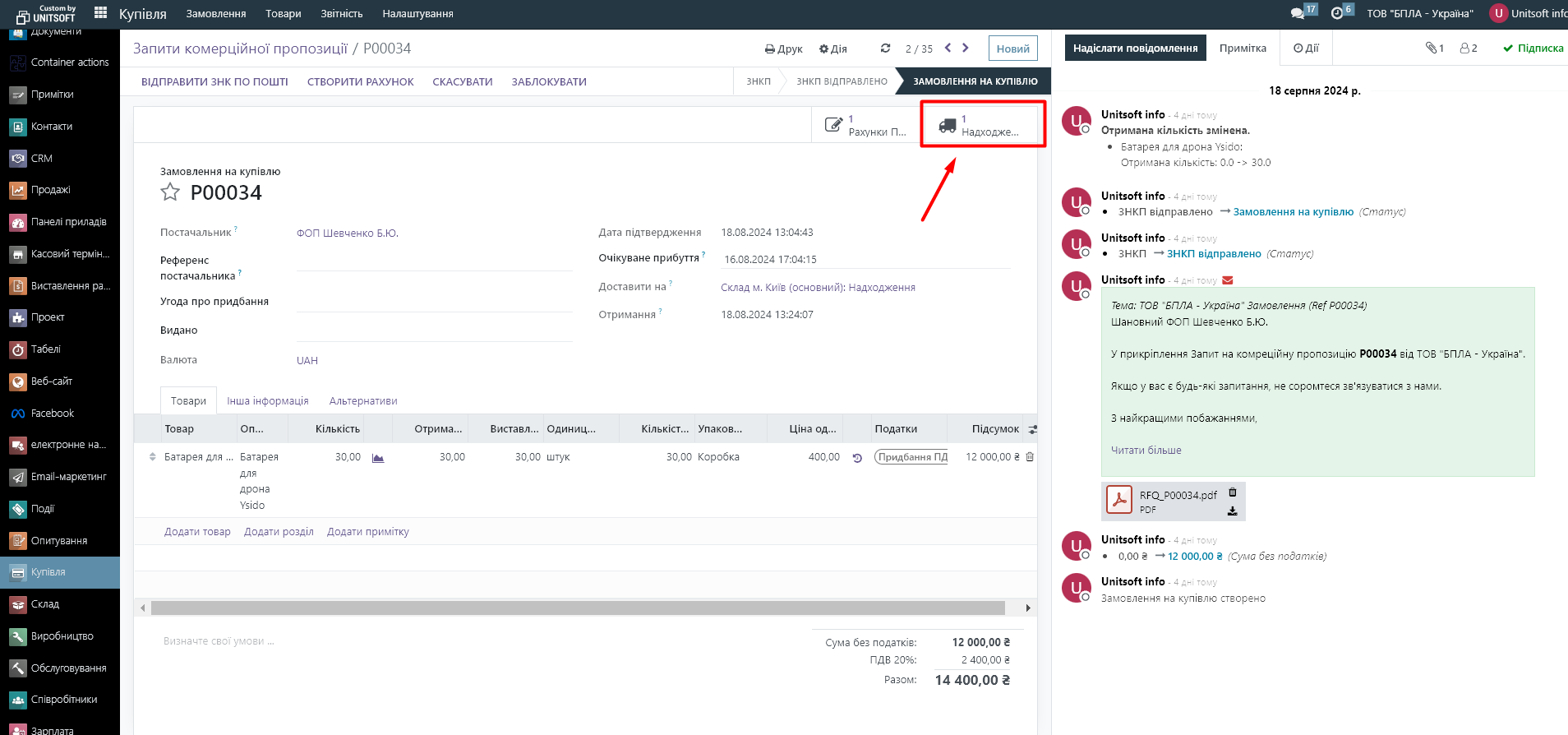This screenshot has width=1568, height=735.
Task: Go to next record with right arrow
Action: (x=966, y=49)
